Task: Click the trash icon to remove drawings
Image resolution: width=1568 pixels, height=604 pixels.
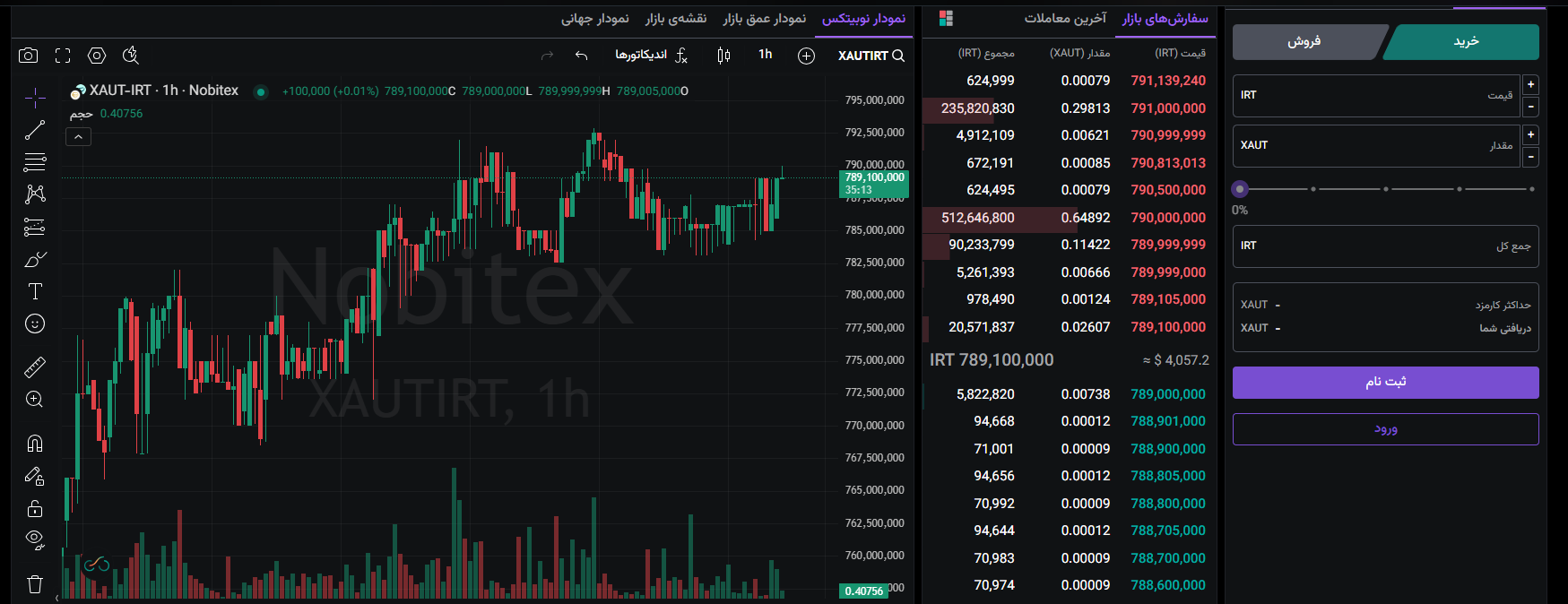Action: (x=35, y=584)
